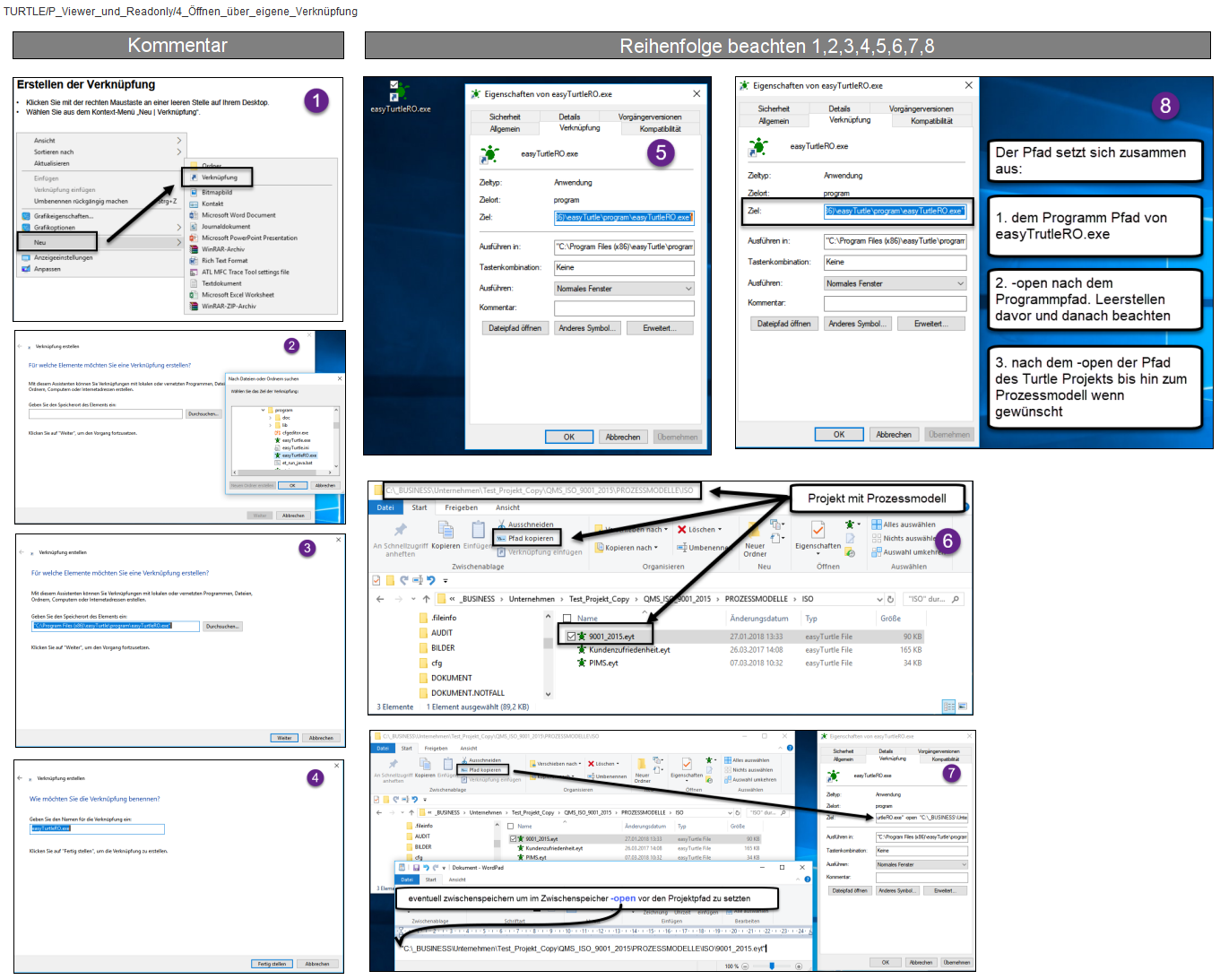
Task: Click the shortcut name field in the step 4 wizard
Action: (97, 828)
